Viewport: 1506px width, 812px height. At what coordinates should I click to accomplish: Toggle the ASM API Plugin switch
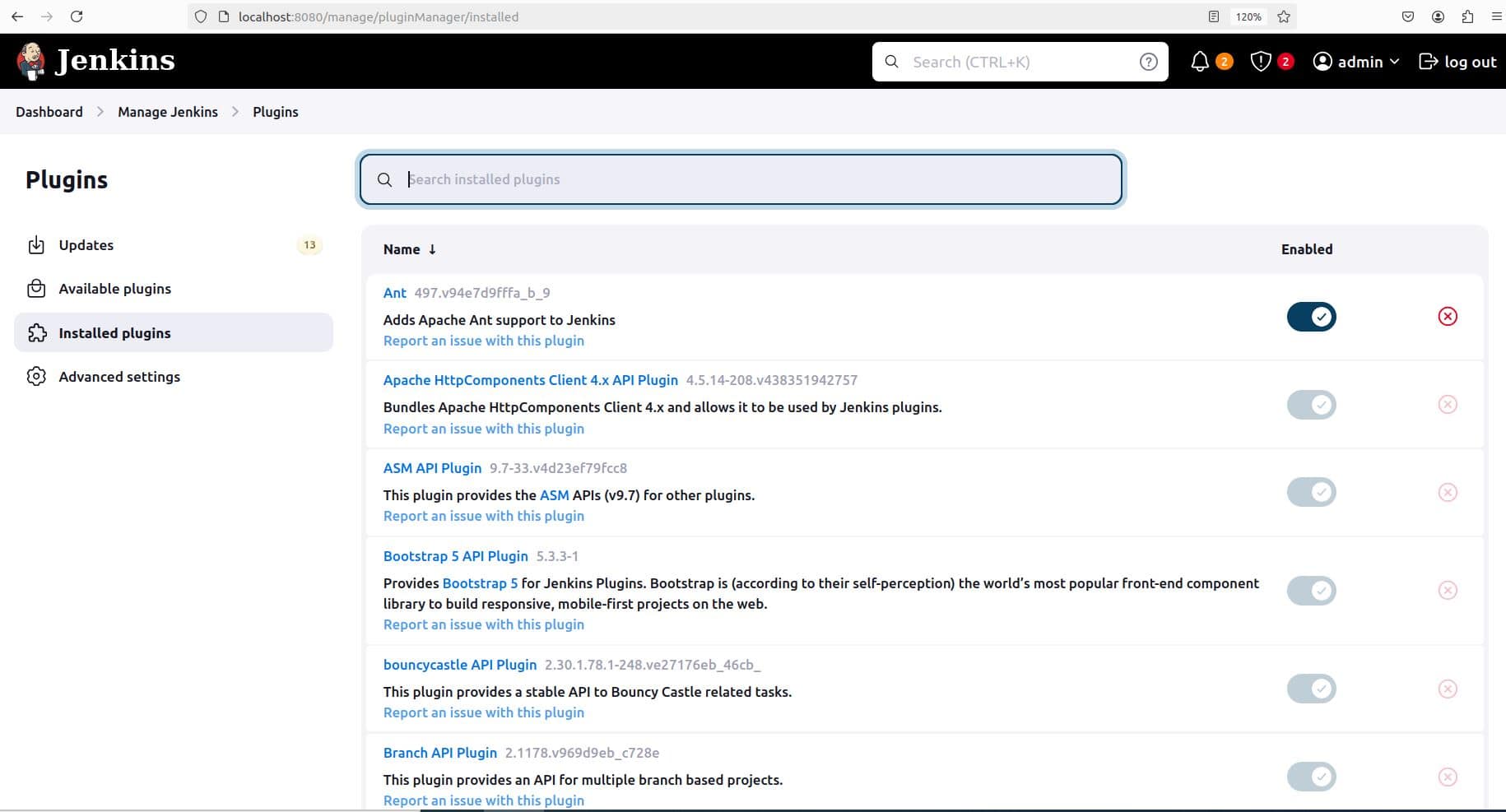(x=1312, y=492)
